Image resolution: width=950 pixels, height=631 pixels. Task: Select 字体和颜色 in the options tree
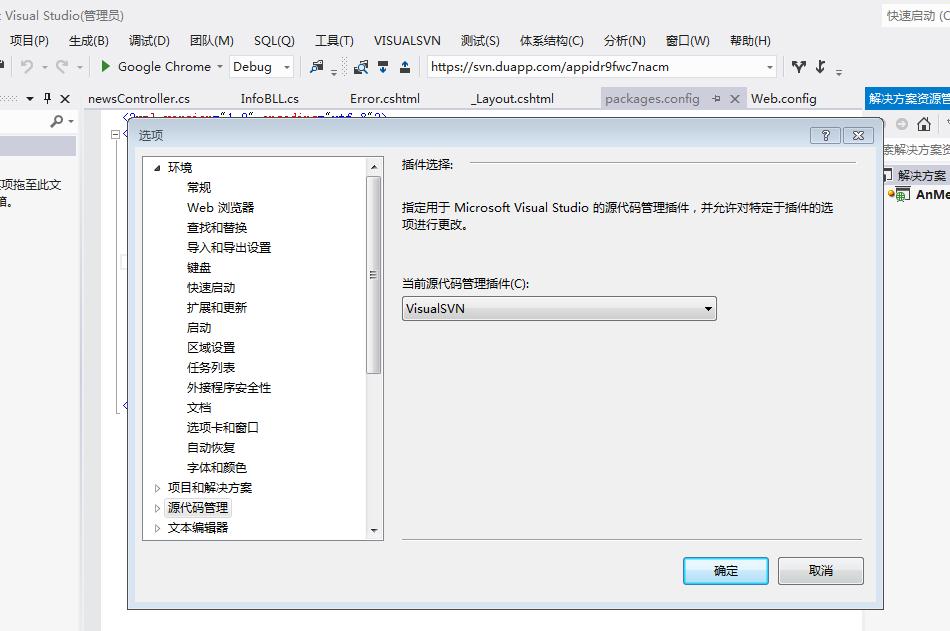pyautogui.click(x=217, y=467)
